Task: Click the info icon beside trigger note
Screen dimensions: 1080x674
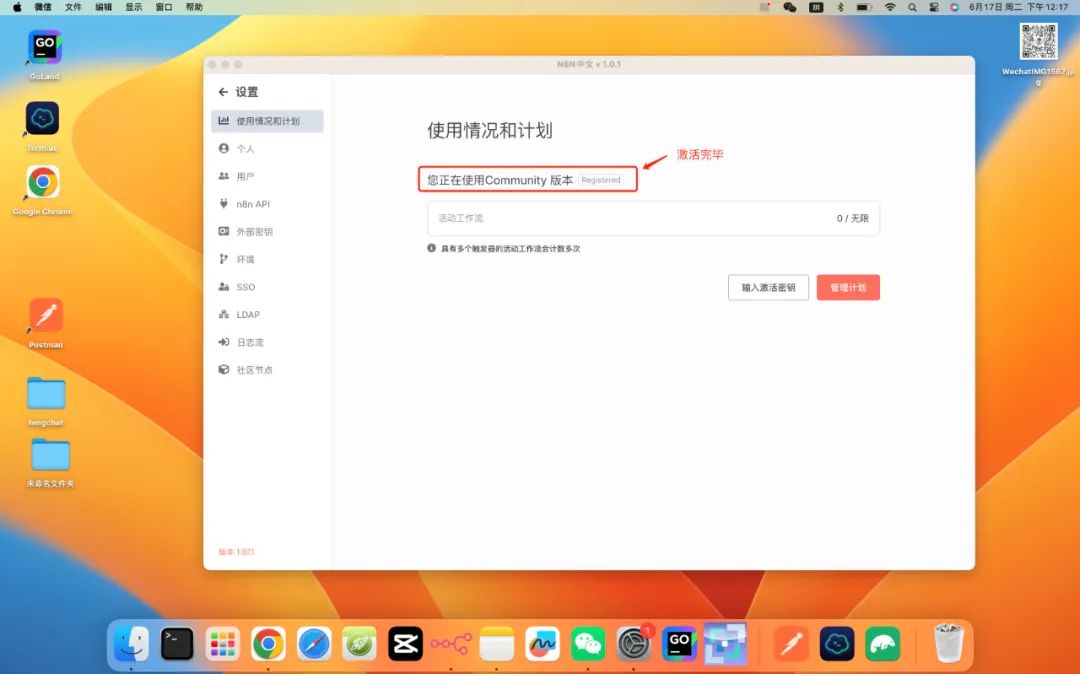Action: (431, 248)
